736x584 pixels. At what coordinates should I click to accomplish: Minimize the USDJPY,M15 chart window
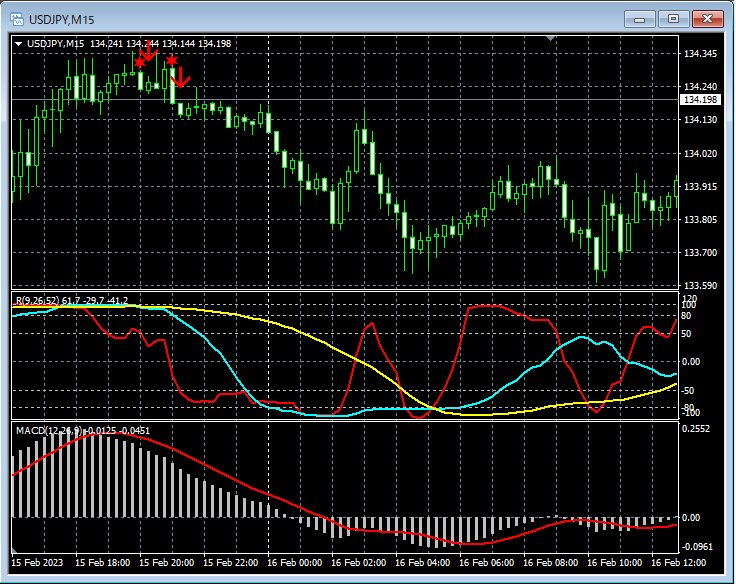click(x=641, y=19)
